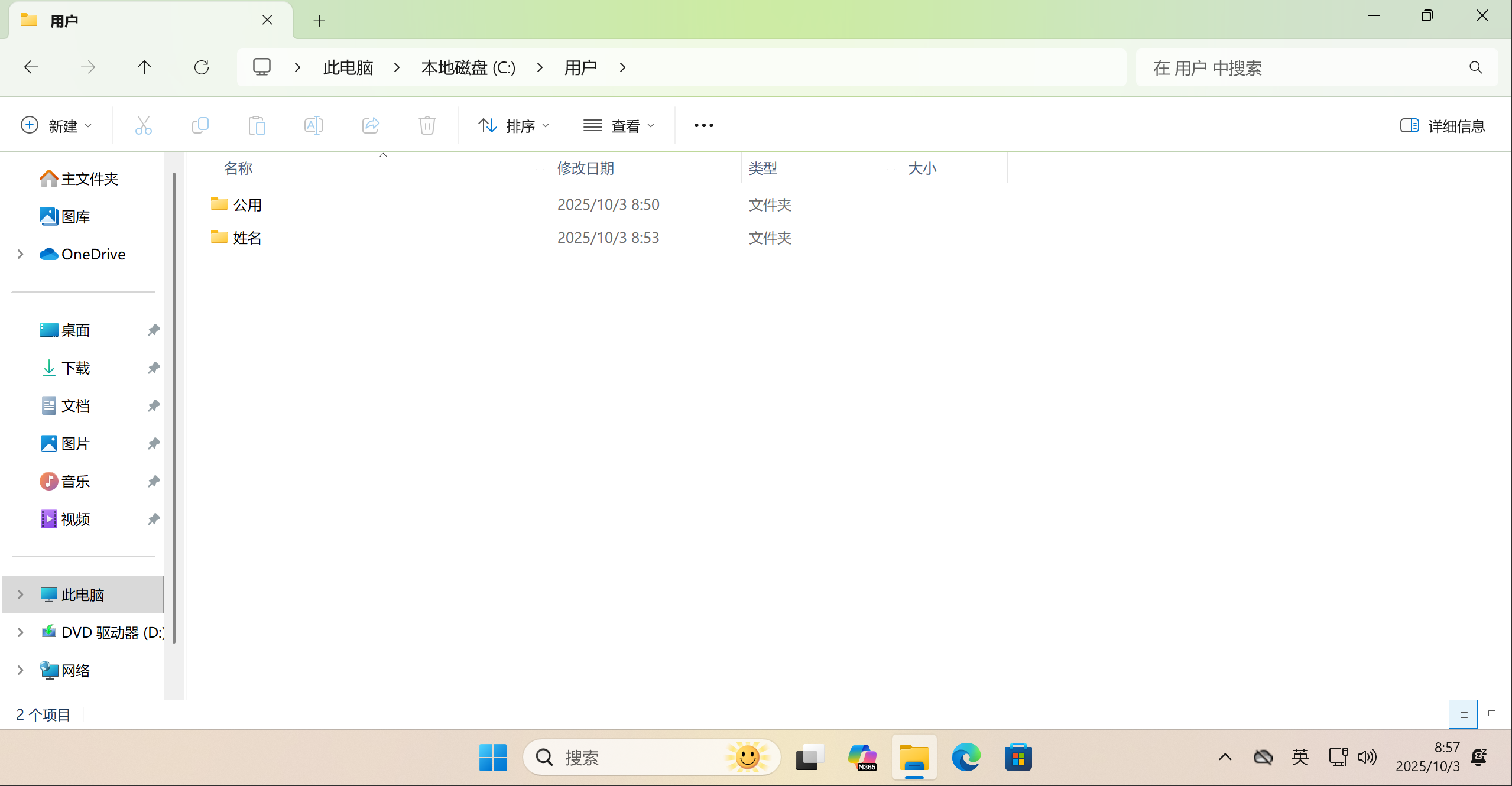The height and width of the screenshot is (786, 1512).
Task: Refresh the current folder view
Action: [x=202, y=67]
